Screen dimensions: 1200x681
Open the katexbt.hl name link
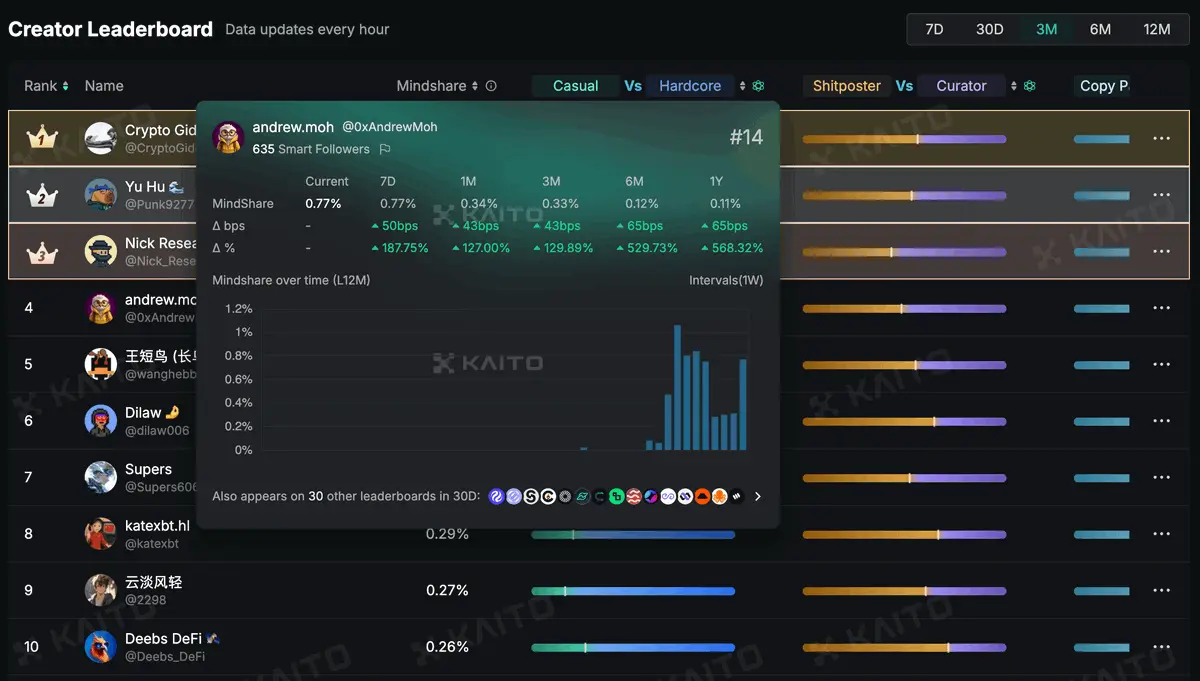pos(157,525)
